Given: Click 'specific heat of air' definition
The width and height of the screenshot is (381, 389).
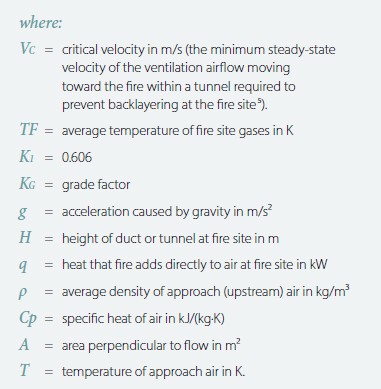Looking at the screenshot, I should pos(113,318).
